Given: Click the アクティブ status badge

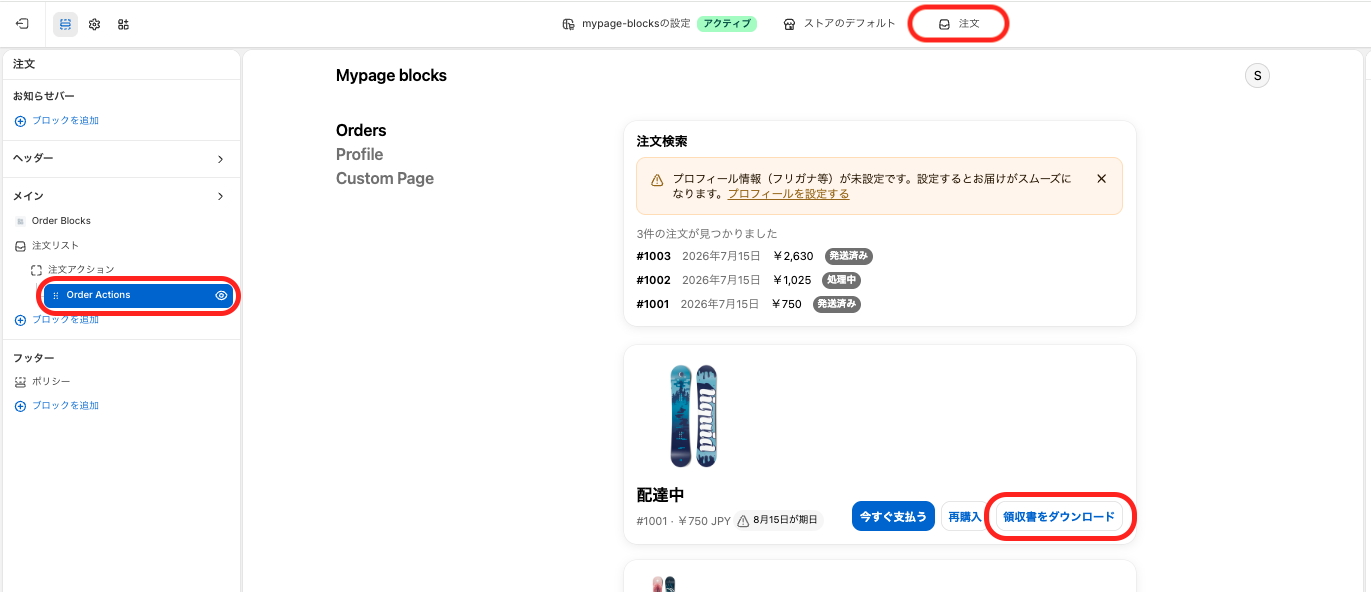Looking at the screenshot, I should point(727,24).
